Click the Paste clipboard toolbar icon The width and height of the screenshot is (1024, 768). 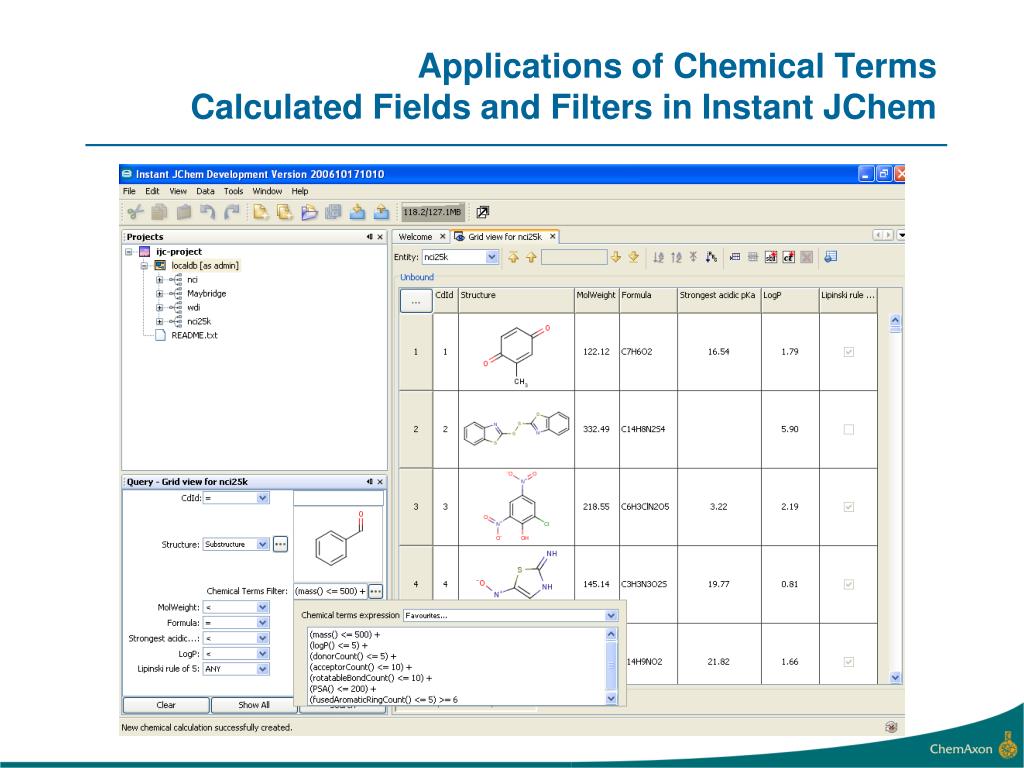[184, 212]
